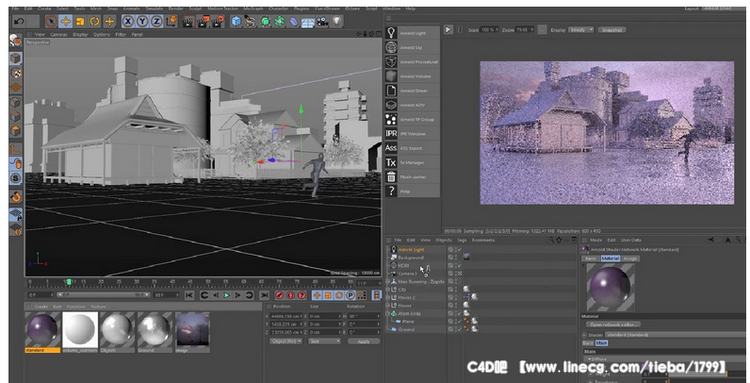Open the Tx Manager entry
This screenshot has height=383, width=750.
click(x=412, y=163)
